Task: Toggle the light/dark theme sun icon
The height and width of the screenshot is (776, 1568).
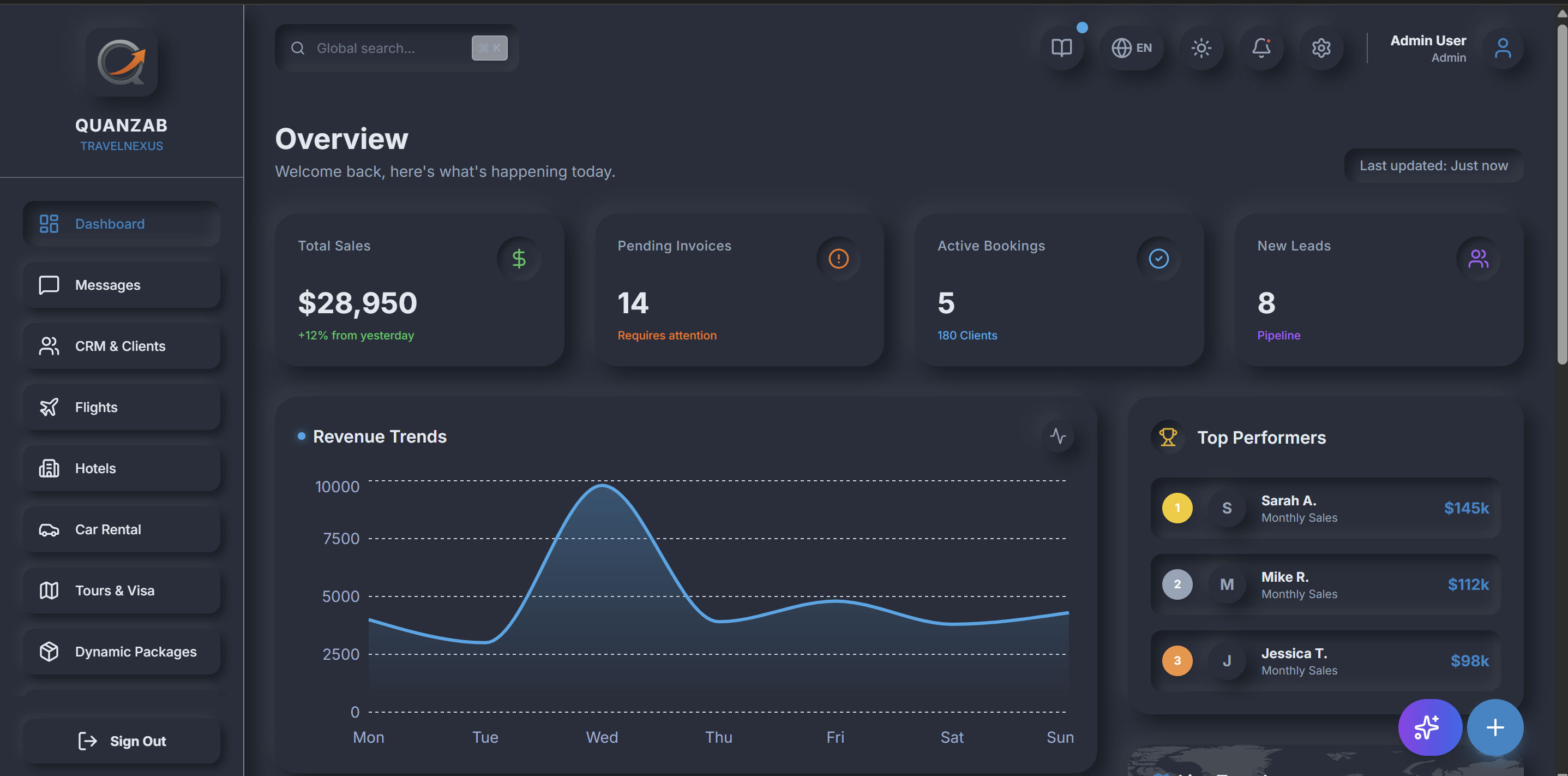Action: [x=1201, y=47]
